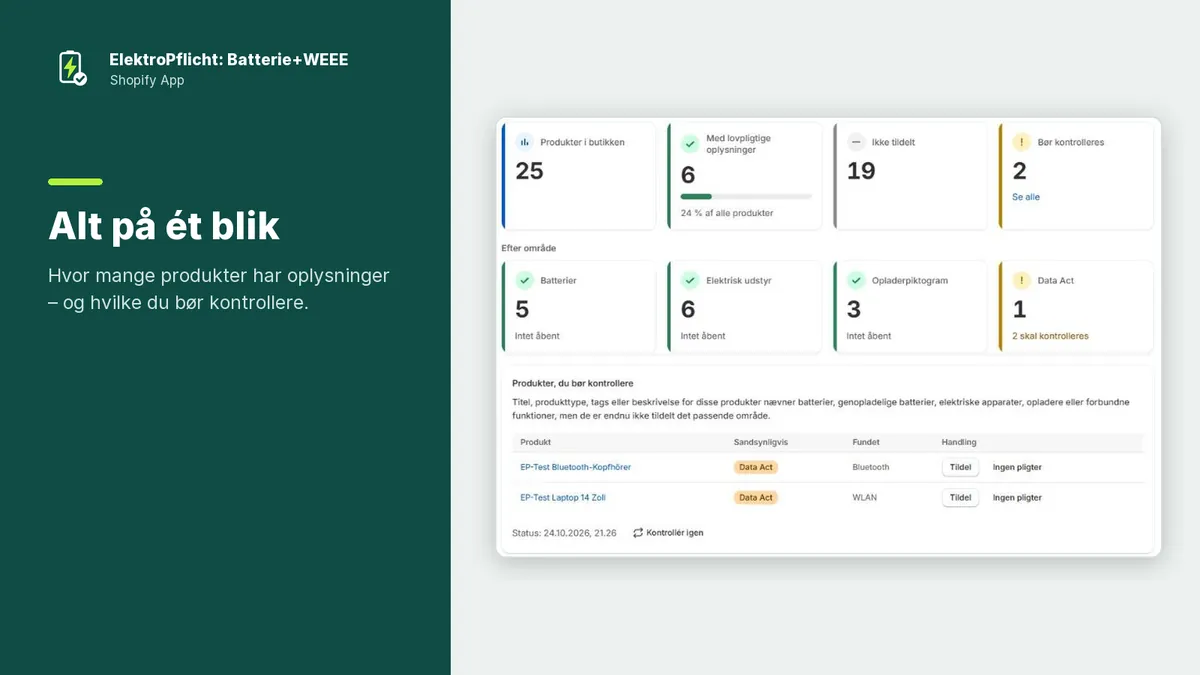Click the 'Produkter, du bør kontrollere' heading
The image size is (1200, 675).
pos(572,383)
